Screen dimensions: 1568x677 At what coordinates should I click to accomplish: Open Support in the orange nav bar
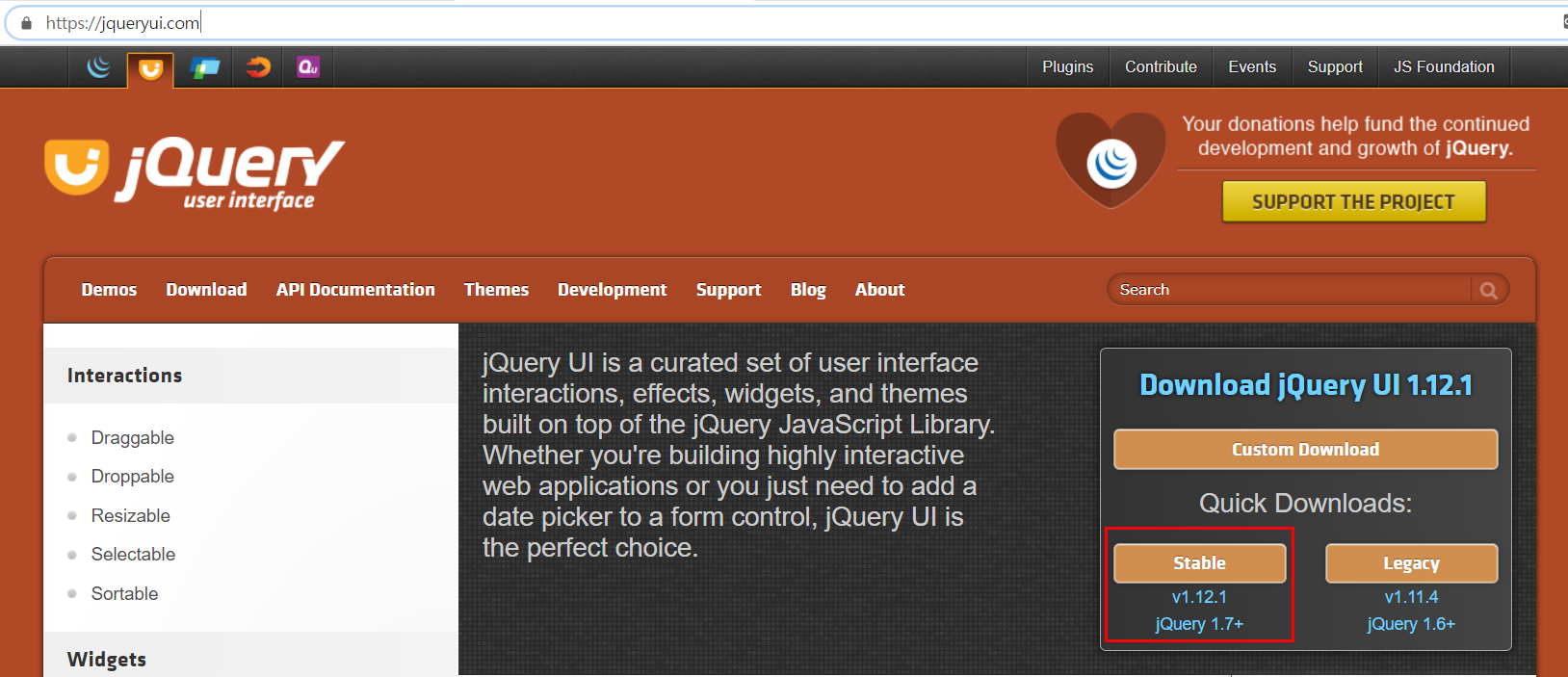point(728,290)
